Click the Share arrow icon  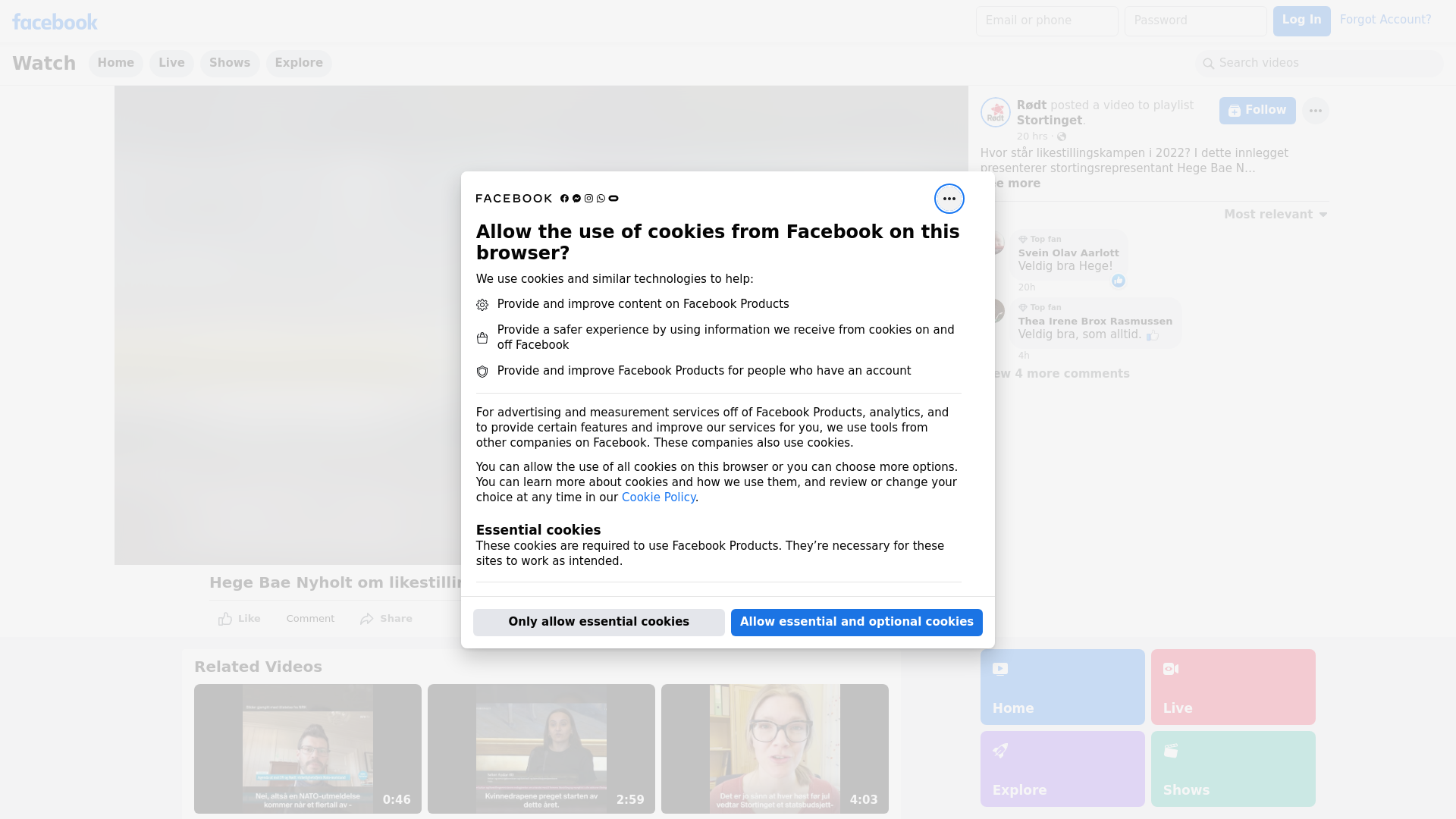pos(367,619)
